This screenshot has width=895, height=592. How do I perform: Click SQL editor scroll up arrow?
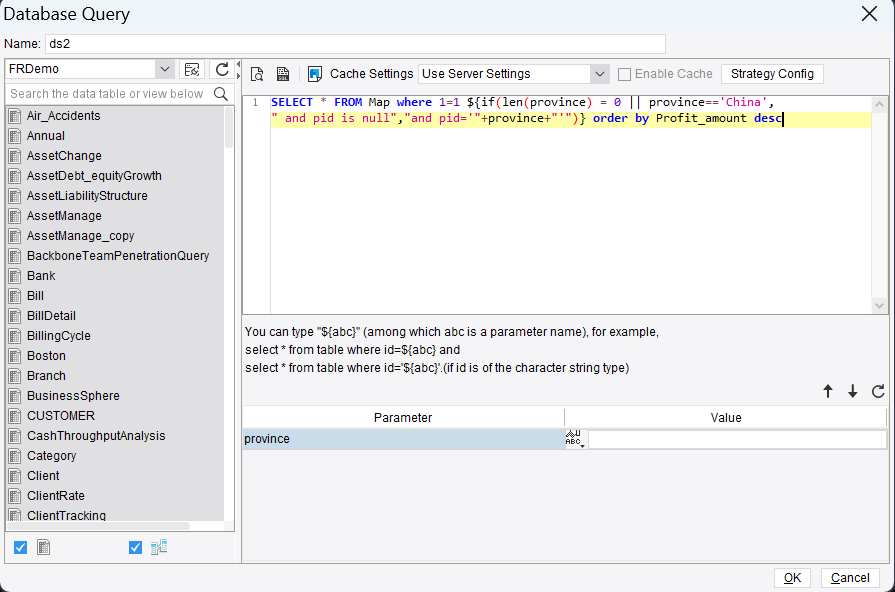(x=879, y=104)
